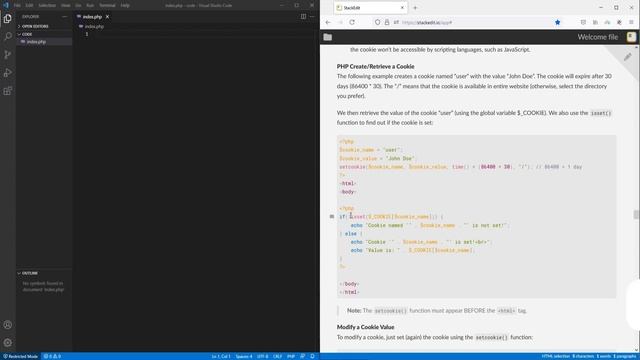Close the StackEdit browser tab
The width and height of the screenshot is (640, 360).
pyautogui.click(x=402, y=8)
